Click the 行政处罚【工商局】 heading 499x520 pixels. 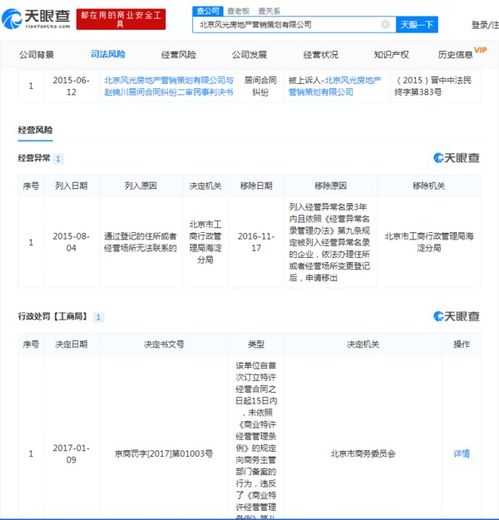(53, 316)
